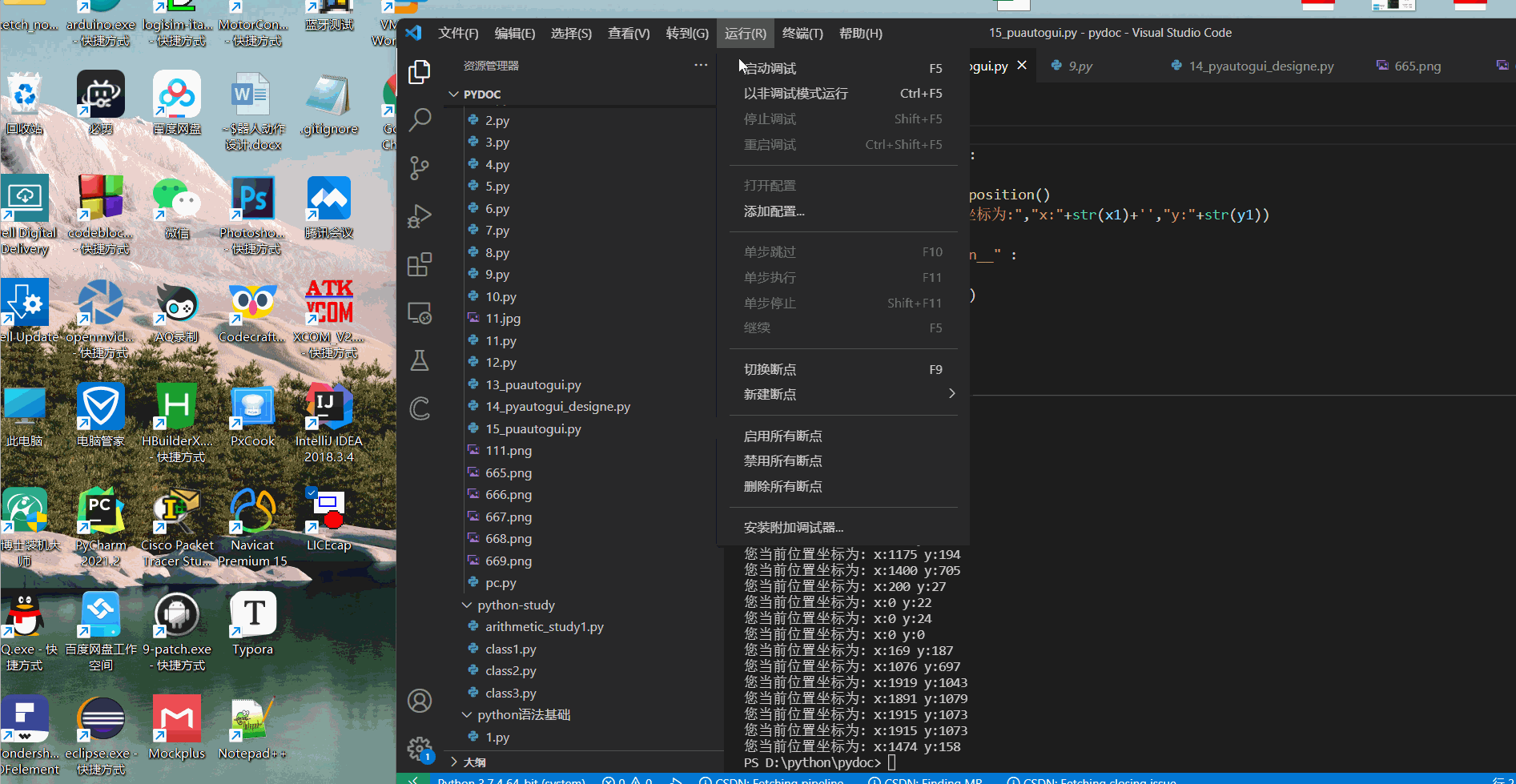Open the Search view in the activity bar
Image resolution: width=1516 pixels, height=784 pixels.
coord(419,120)
